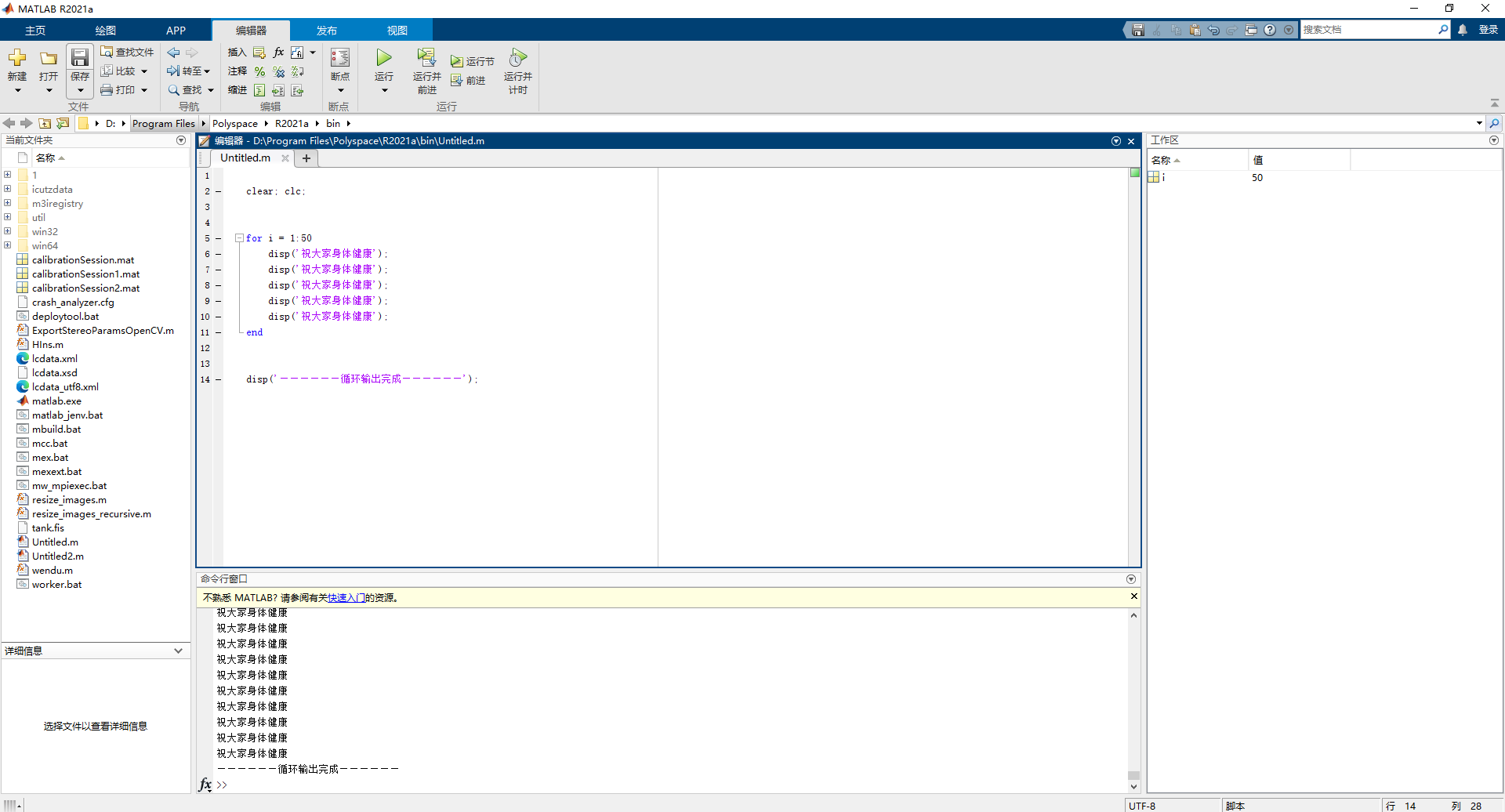Click the new tab plus button in editor
Image resolution: width=1505 pixels, height=812 pixels.
(306, 158)
